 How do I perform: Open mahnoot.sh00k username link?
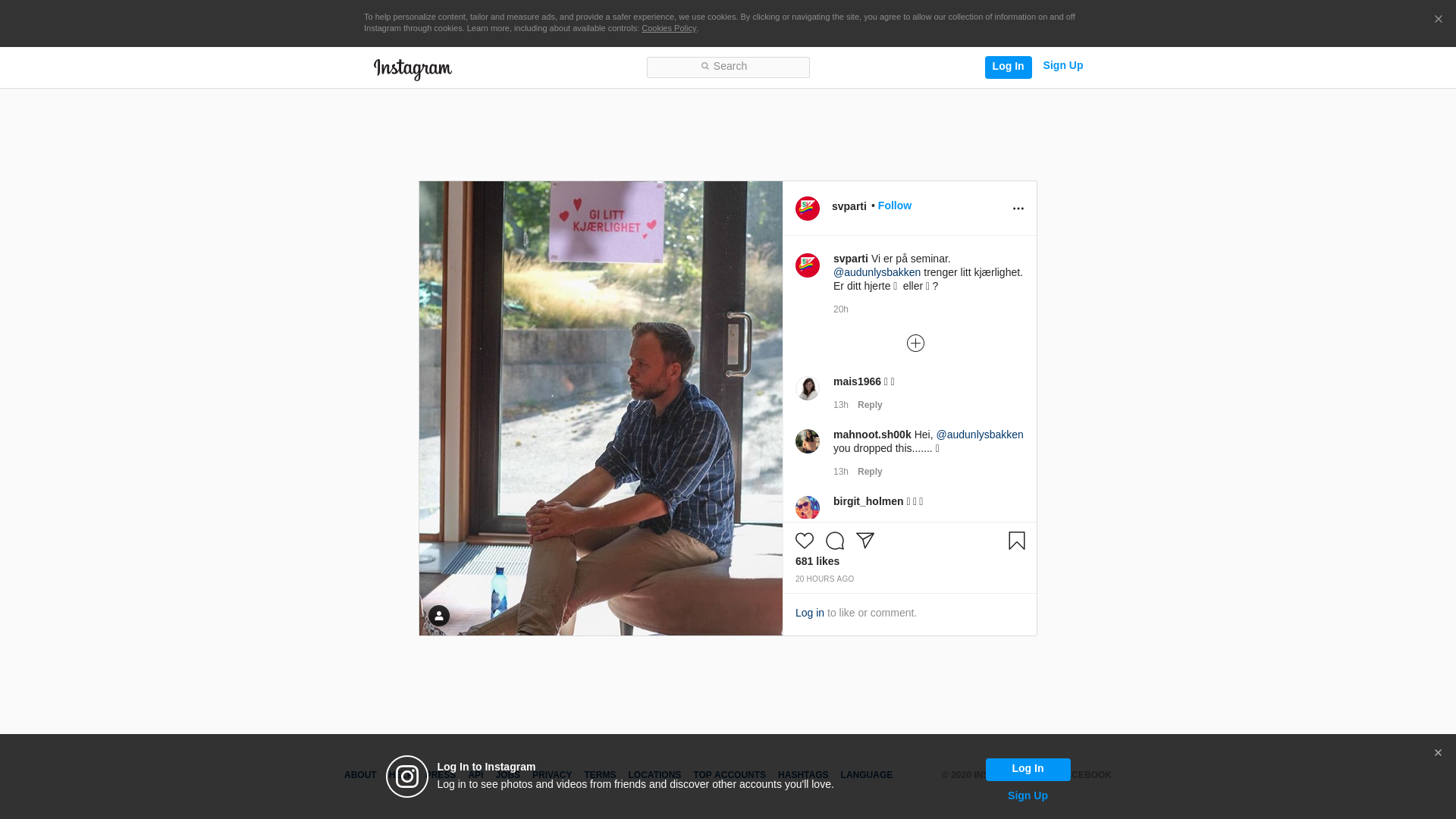(872, 435)
